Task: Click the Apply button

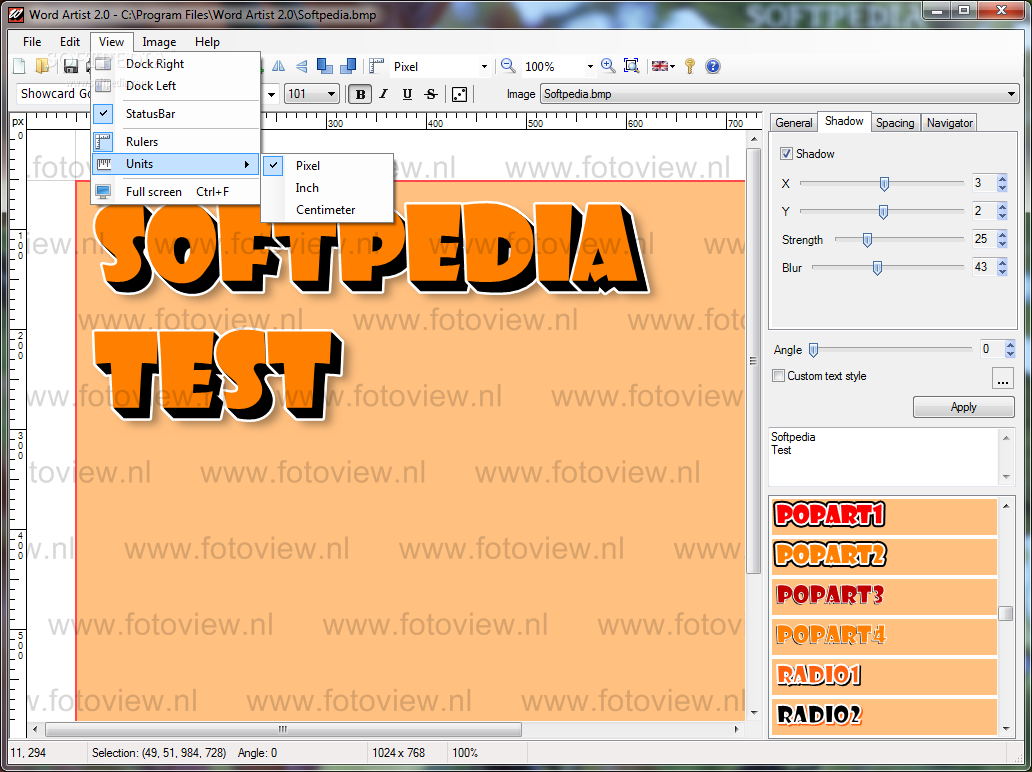Action: coord(964,407)
